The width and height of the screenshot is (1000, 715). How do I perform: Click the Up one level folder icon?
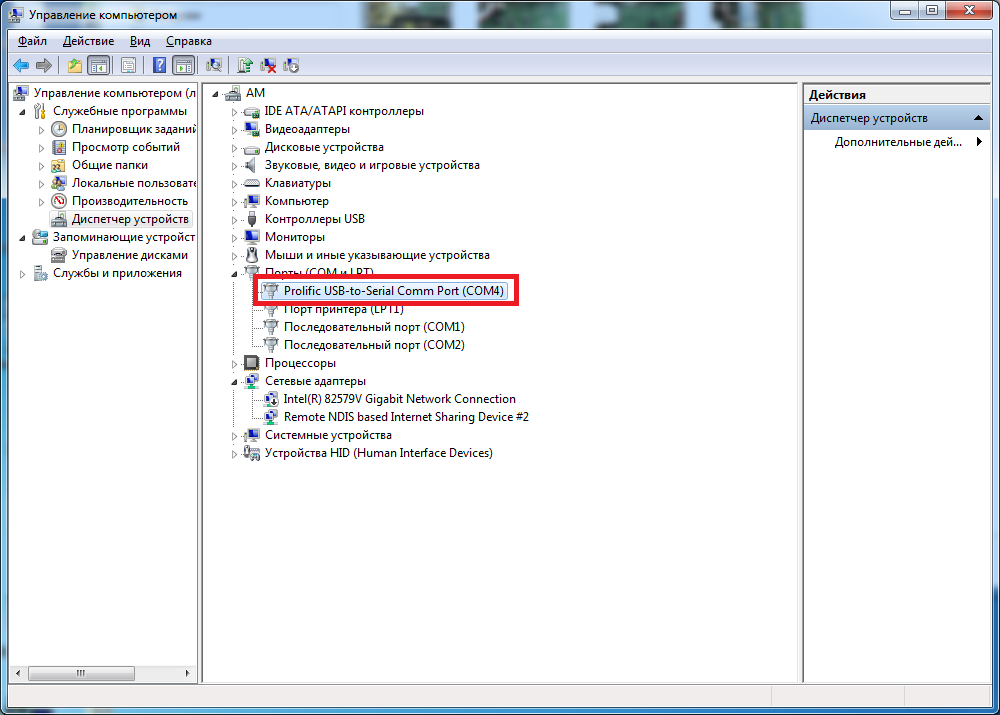[x=74, y=66]
